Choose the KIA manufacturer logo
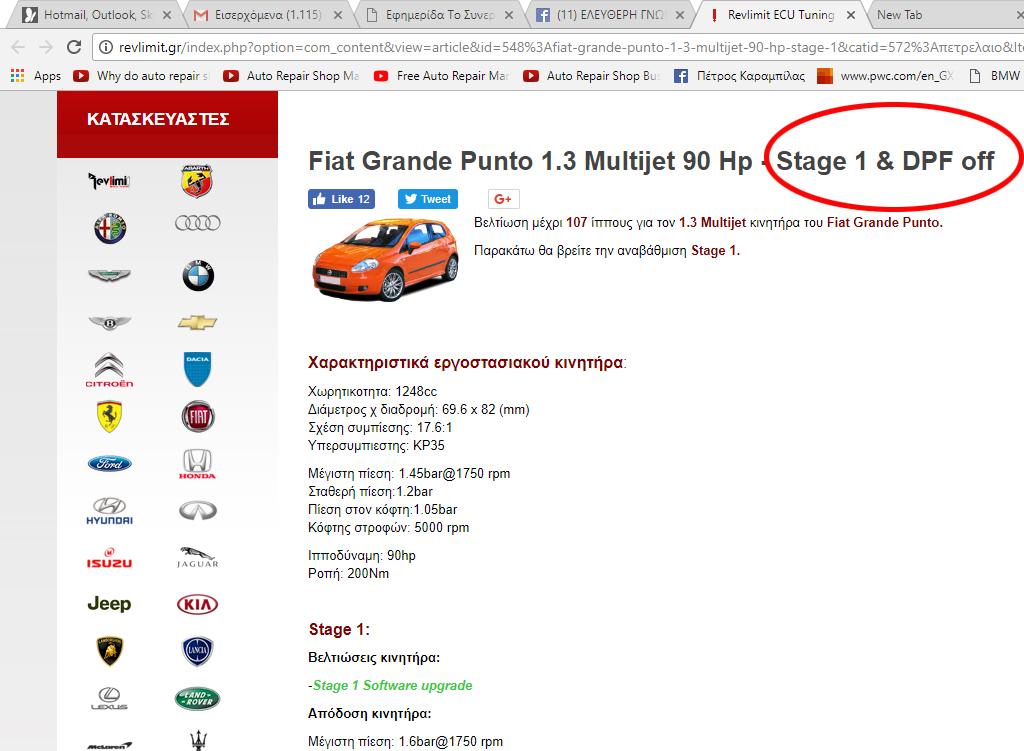1024x751 pixels. pyautogui.click(x=197, y=604)
